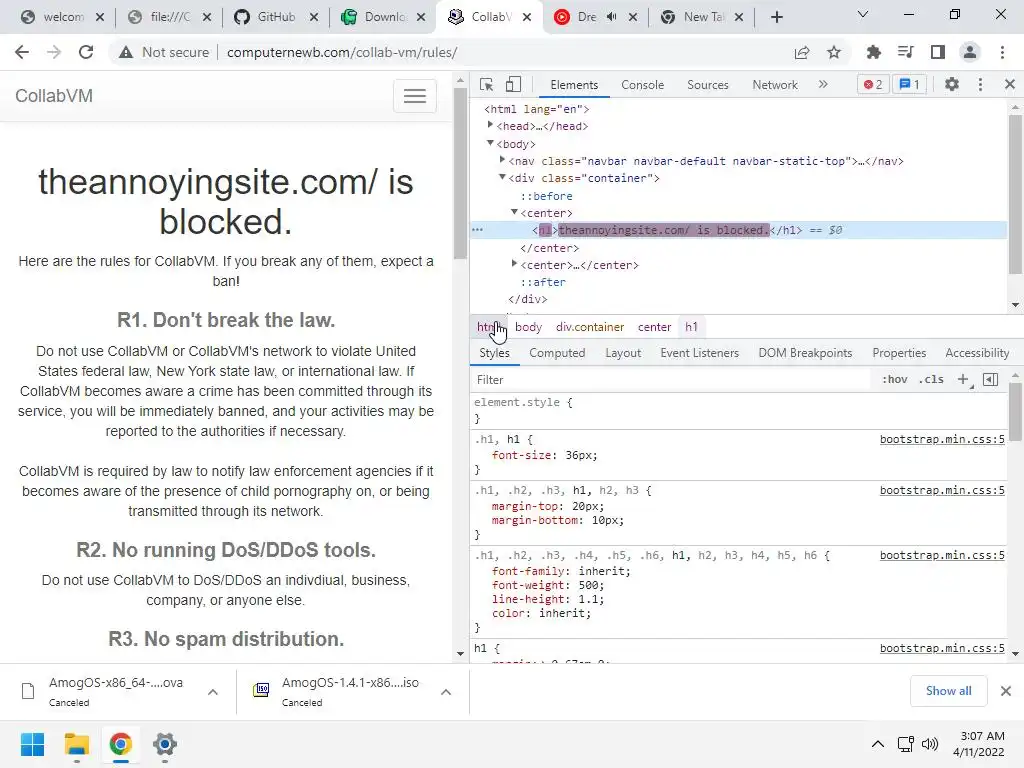Open the DOM Breakpoints tab
The width and height of the screenshot is (1024, 768).
pos(805,353)
